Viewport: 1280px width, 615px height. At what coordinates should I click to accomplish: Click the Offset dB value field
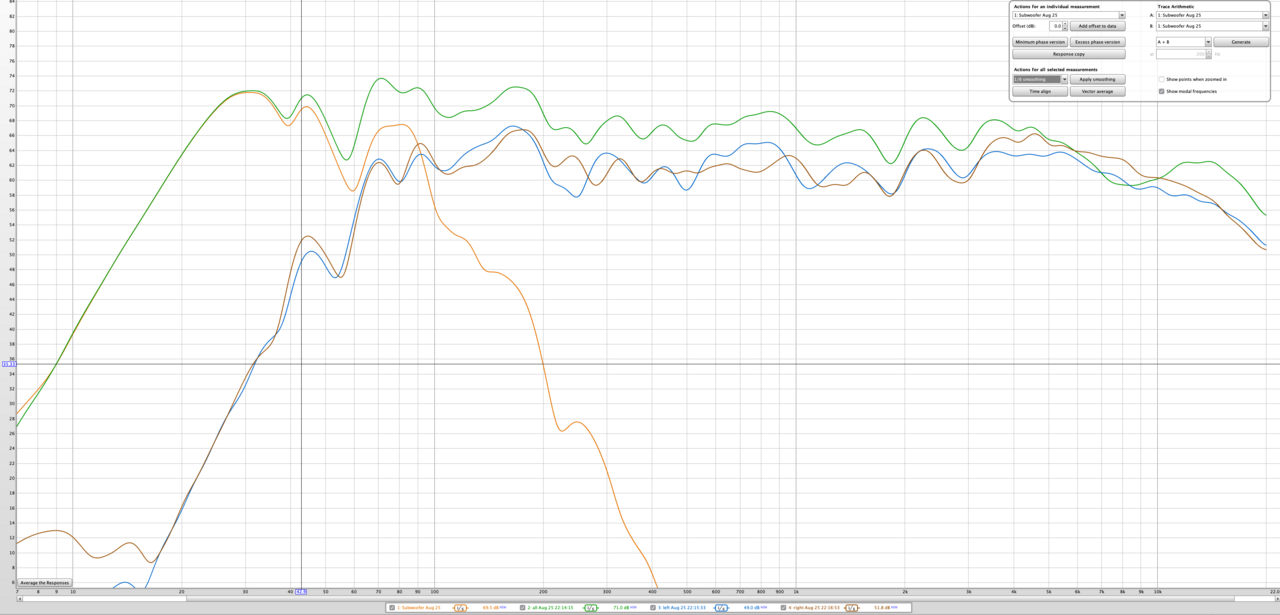[x=1055, y=26]
